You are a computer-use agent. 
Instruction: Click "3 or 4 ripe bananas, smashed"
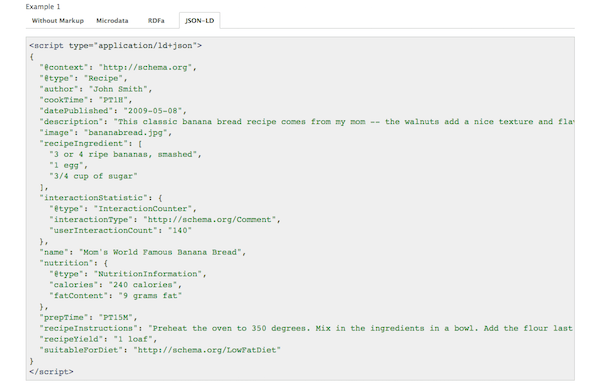125,155
